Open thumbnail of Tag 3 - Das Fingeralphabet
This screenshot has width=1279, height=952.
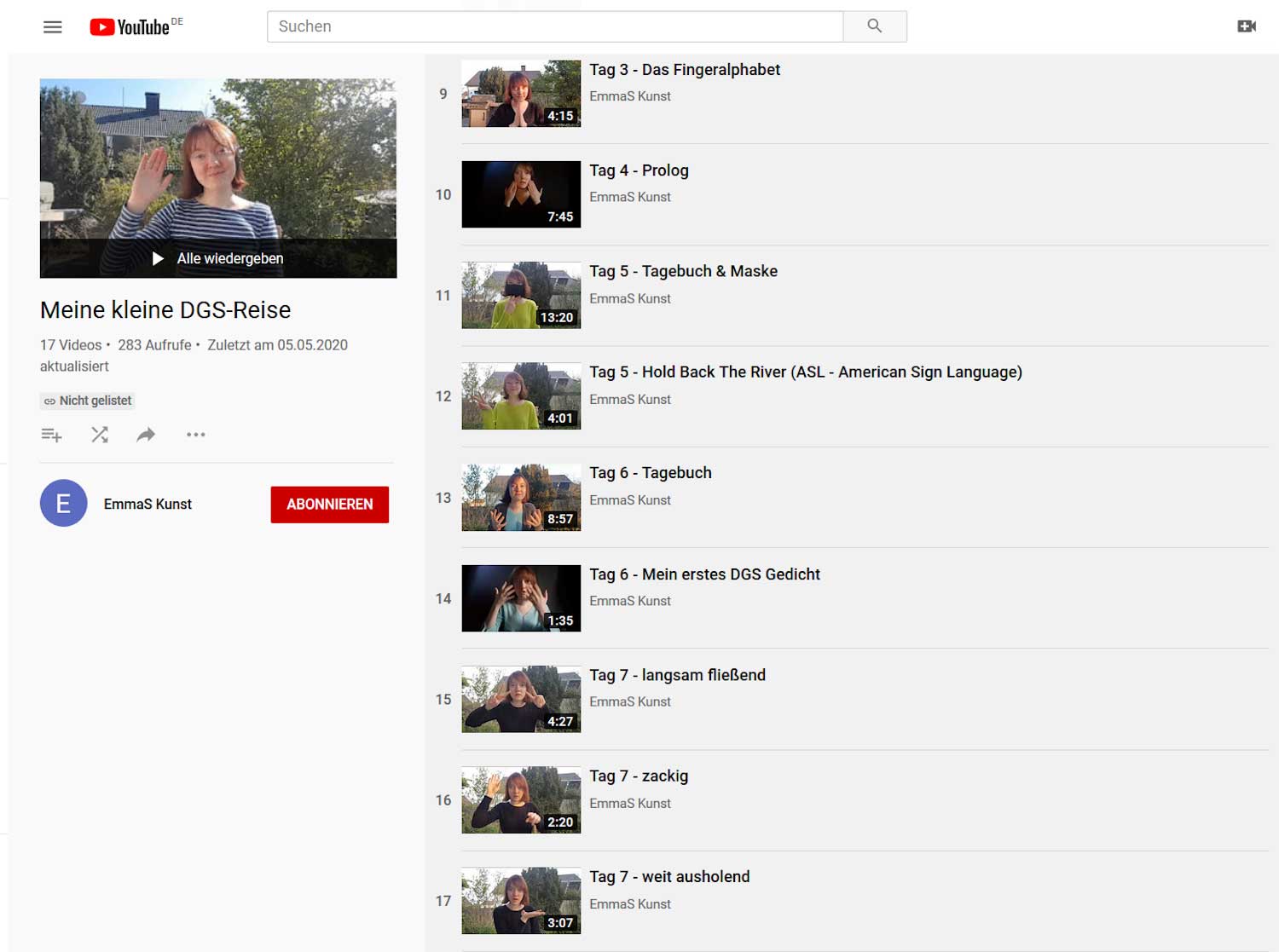click(x=521, y=94)
